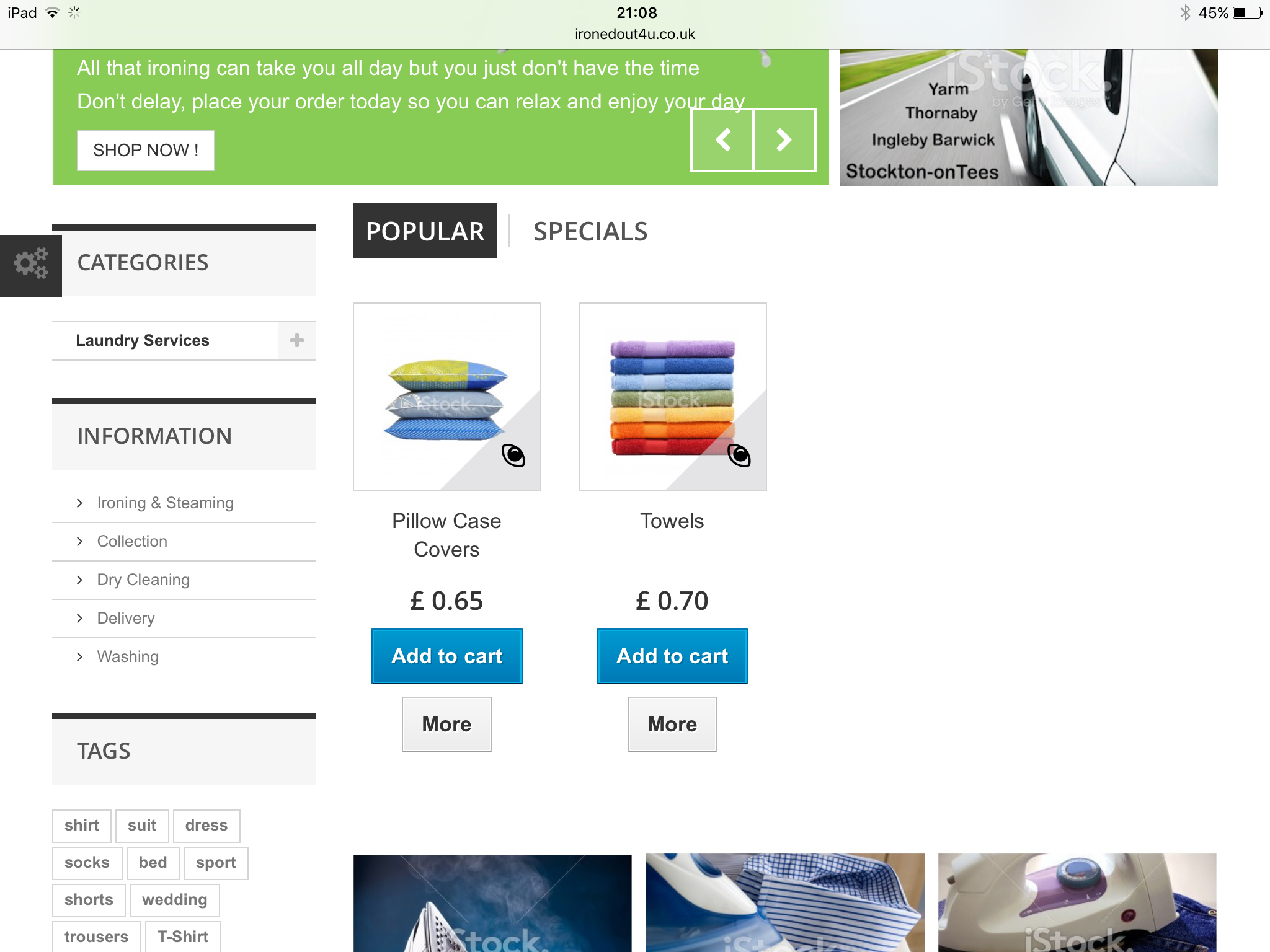Quick view Pillow Case Covers eye icon
Screen dimensions: 1270x952
513,456
